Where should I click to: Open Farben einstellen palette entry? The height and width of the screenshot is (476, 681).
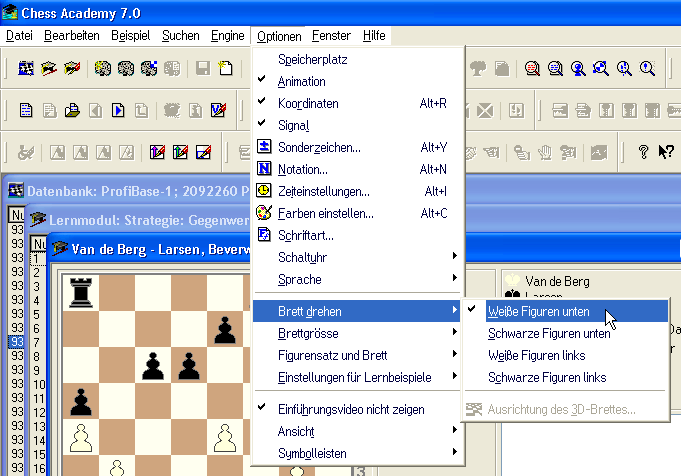(x=358, y=213)
